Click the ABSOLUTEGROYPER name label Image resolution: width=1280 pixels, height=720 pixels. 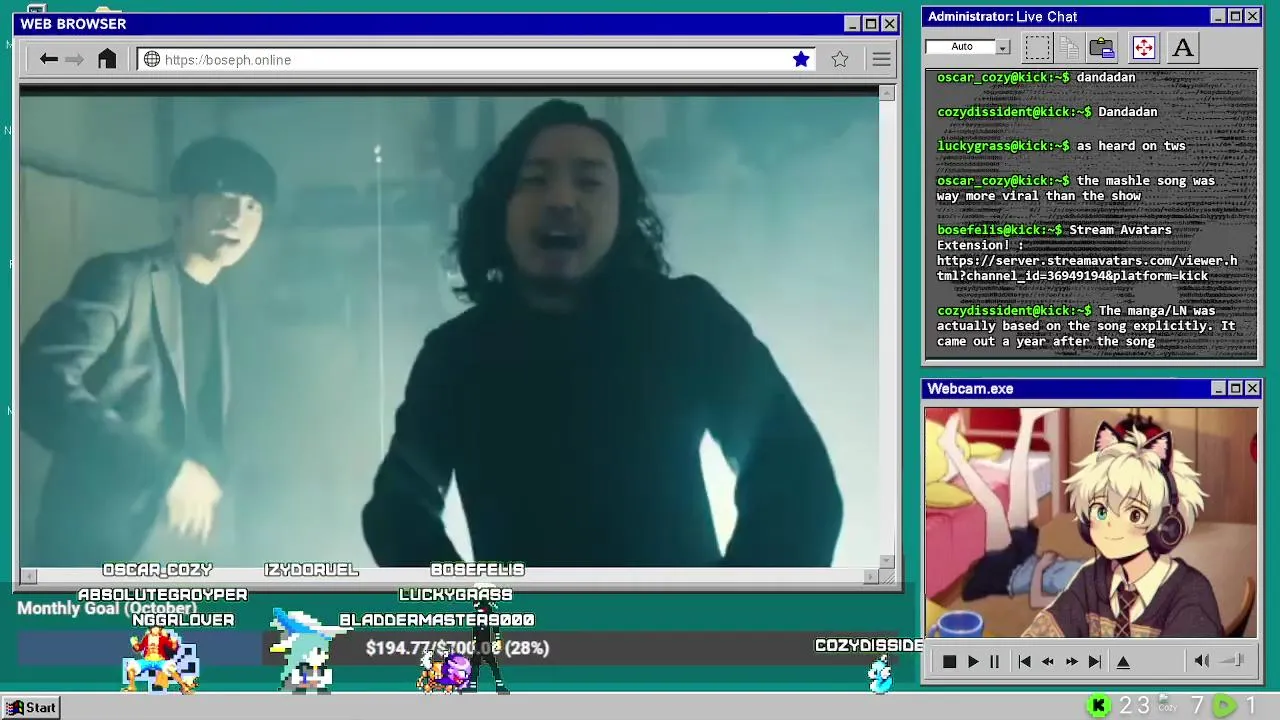pyautogui.click(x=162, y=595)
